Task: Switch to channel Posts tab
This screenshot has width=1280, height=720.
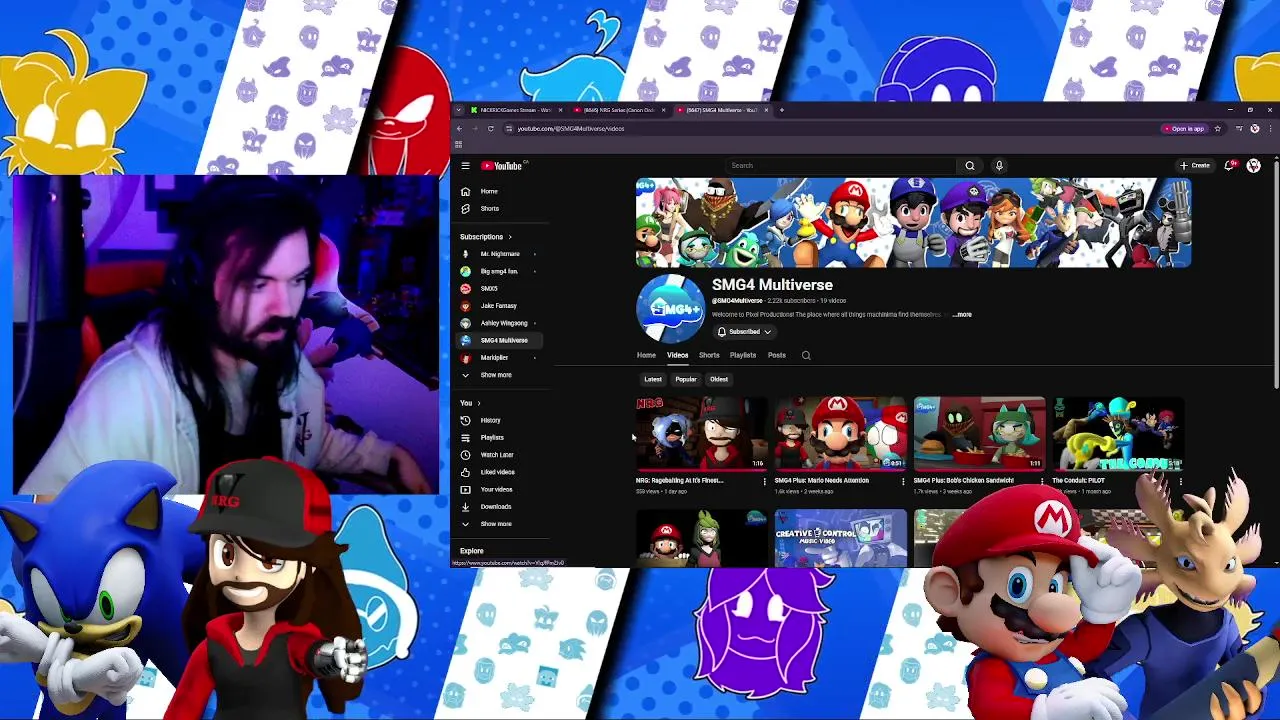Action: (x=777, y=355)
